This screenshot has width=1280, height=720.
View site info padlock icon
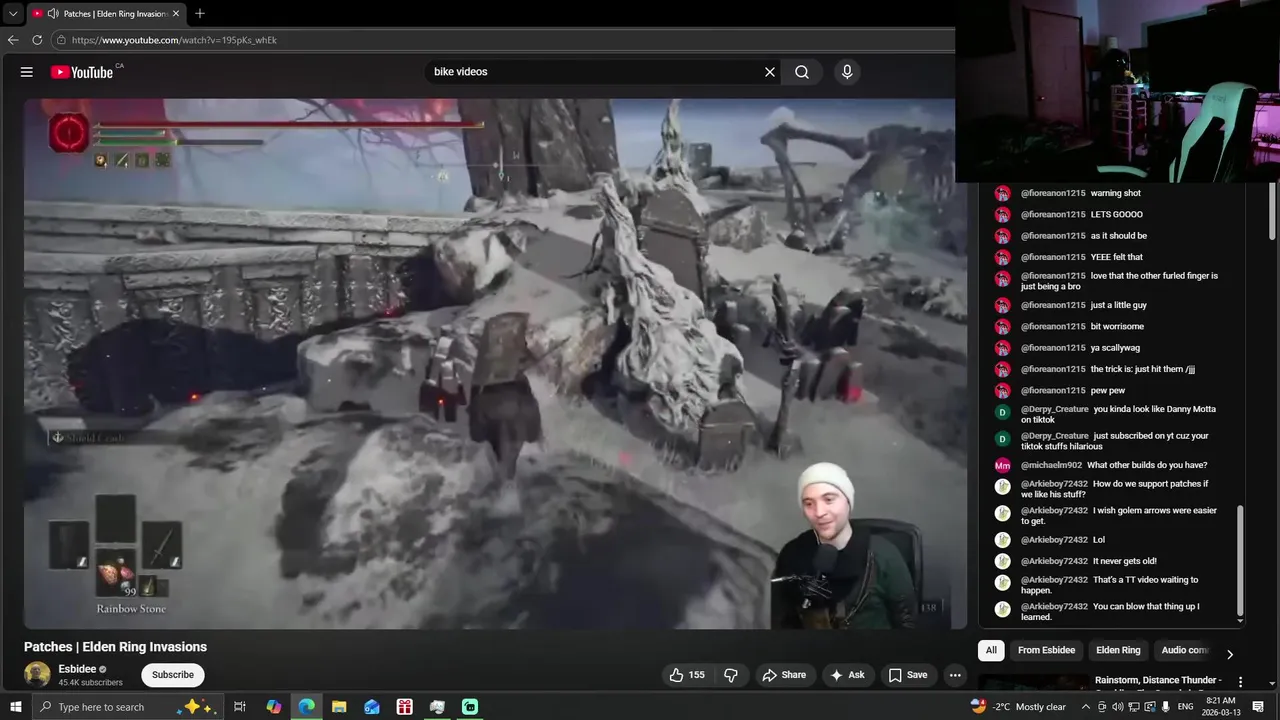point(61,40)
